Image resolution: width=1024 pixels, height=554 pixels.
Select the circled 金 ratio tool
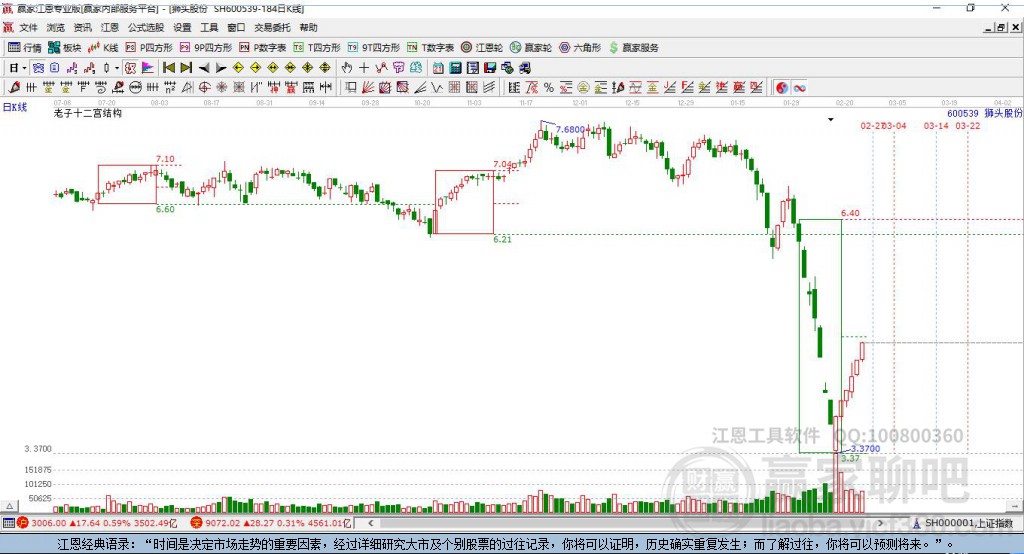point(583,88)
